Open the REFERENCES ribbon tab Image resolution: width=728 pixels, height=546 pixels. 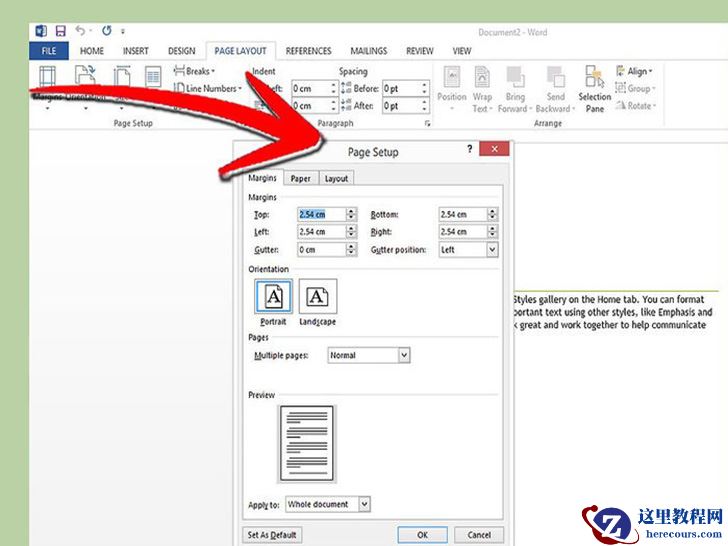(308, 51)
